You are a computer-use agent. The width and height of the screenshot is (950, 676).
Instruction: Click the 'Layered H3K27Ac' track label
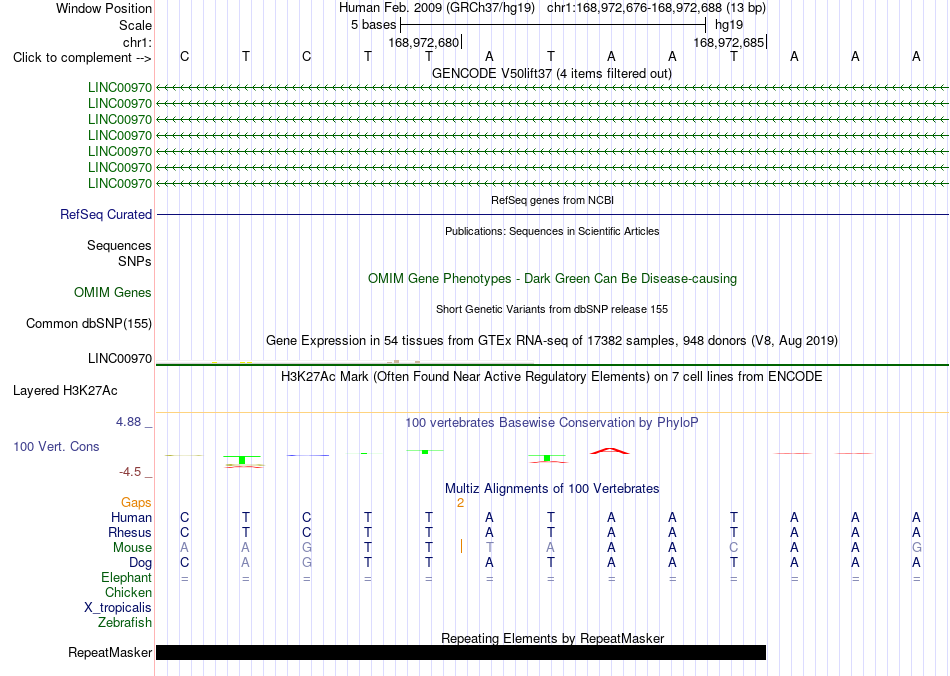click(x=65, y=391)
